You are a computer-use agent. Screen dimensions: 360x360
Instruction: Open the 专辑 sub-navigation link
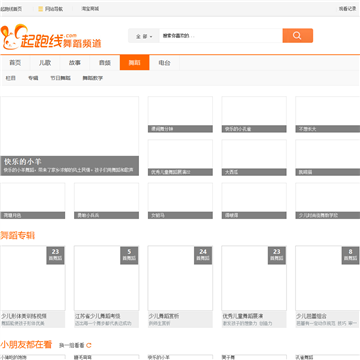click(33, 78)
